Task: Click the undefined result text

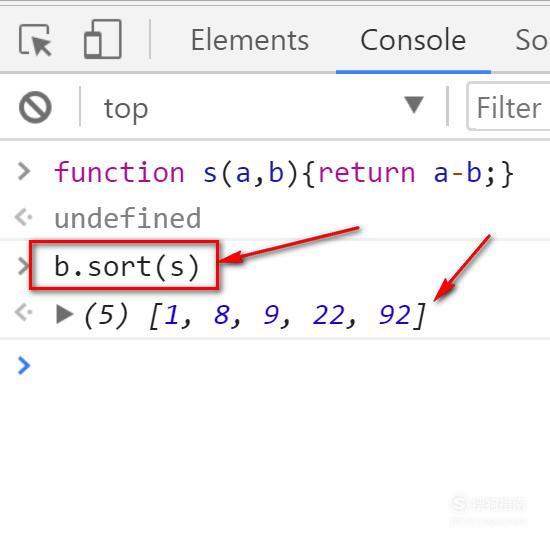Action: click(128, 218)
